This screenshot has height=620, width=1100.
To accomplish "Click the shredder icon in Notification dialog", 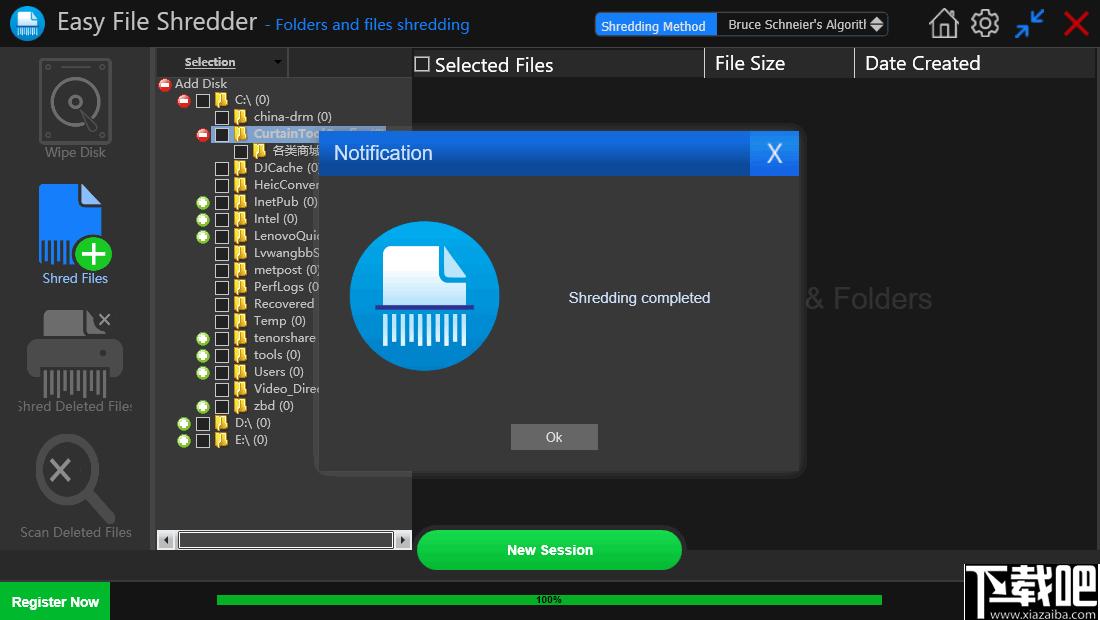I will (x=424, y=296).
